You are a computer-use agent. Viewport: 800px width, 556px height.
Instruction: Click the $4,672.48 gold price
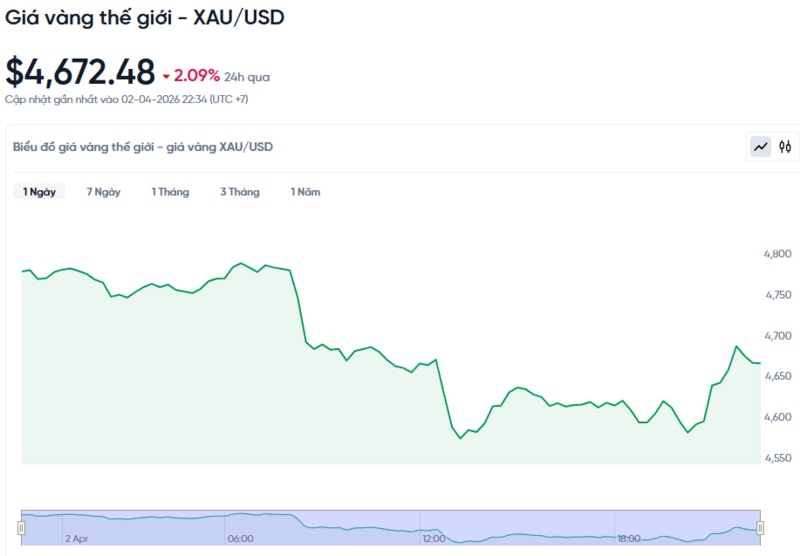(80, 72)
